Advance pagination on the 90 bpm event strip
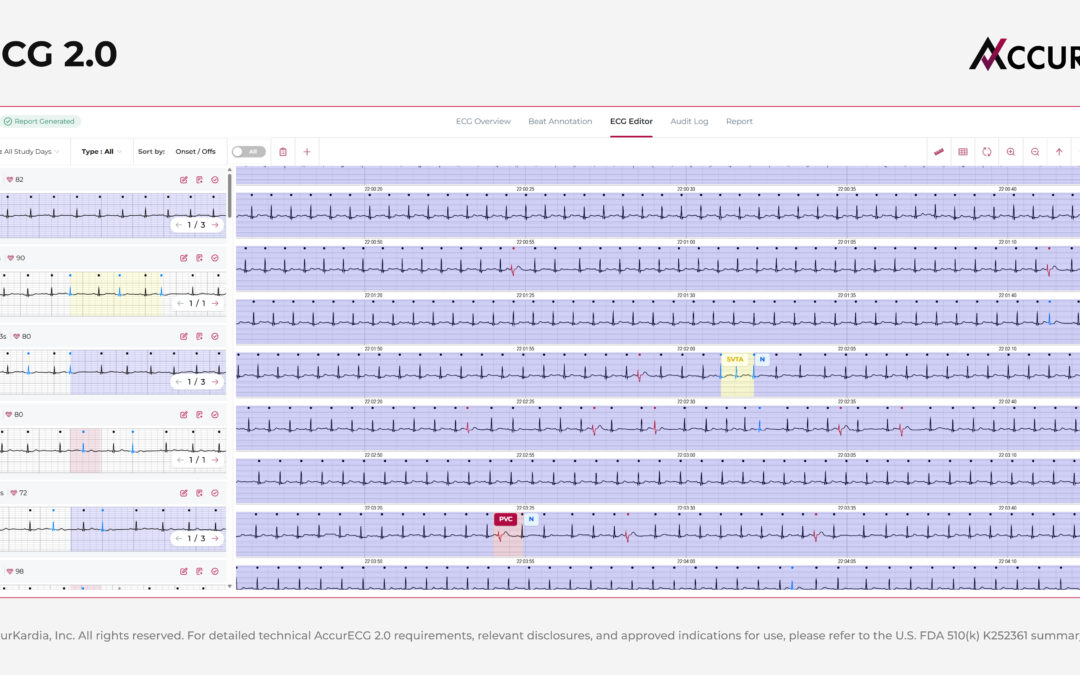Screen dimensions: 1080x675 [214, 302]
